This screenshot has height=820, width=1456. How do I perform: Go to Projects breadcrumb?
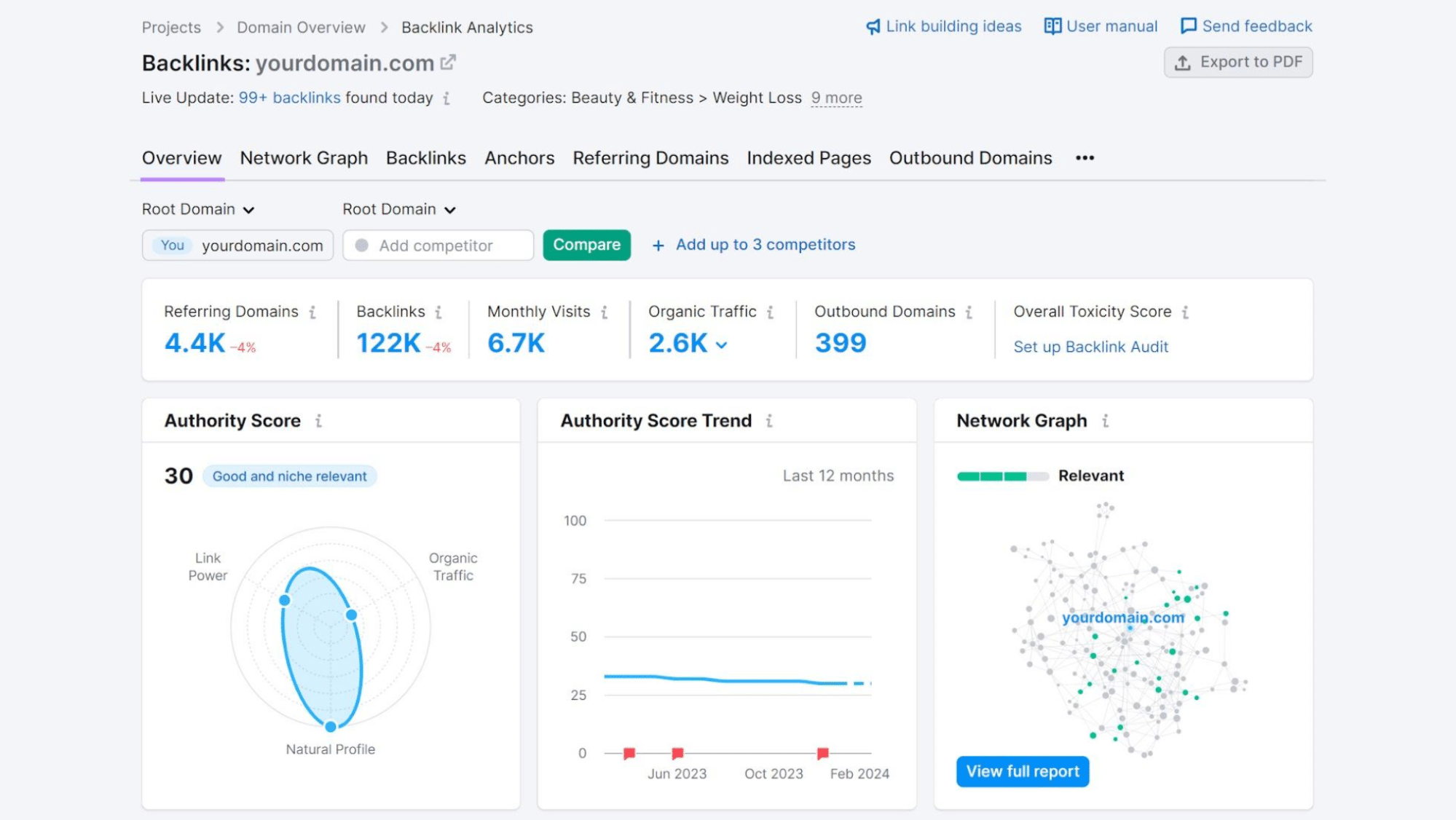(171, 28)
